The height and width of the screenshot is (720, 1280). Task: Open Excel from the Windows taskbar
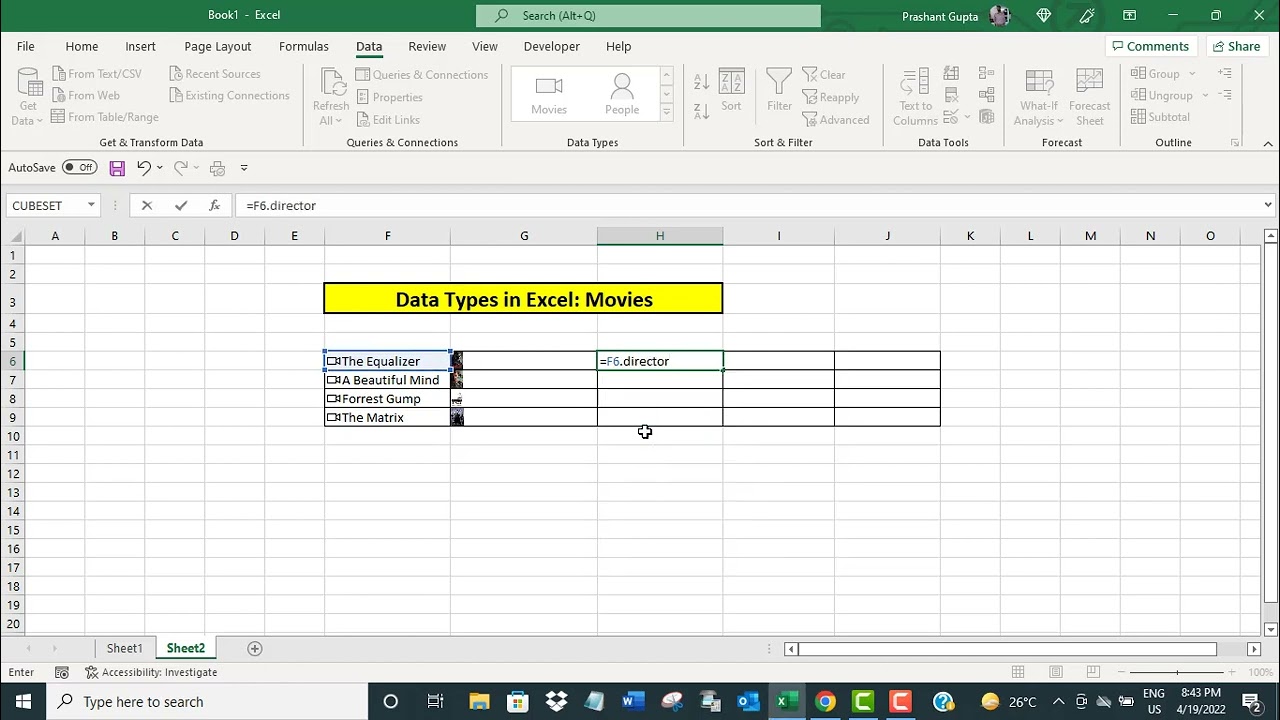tap(786, 701)
